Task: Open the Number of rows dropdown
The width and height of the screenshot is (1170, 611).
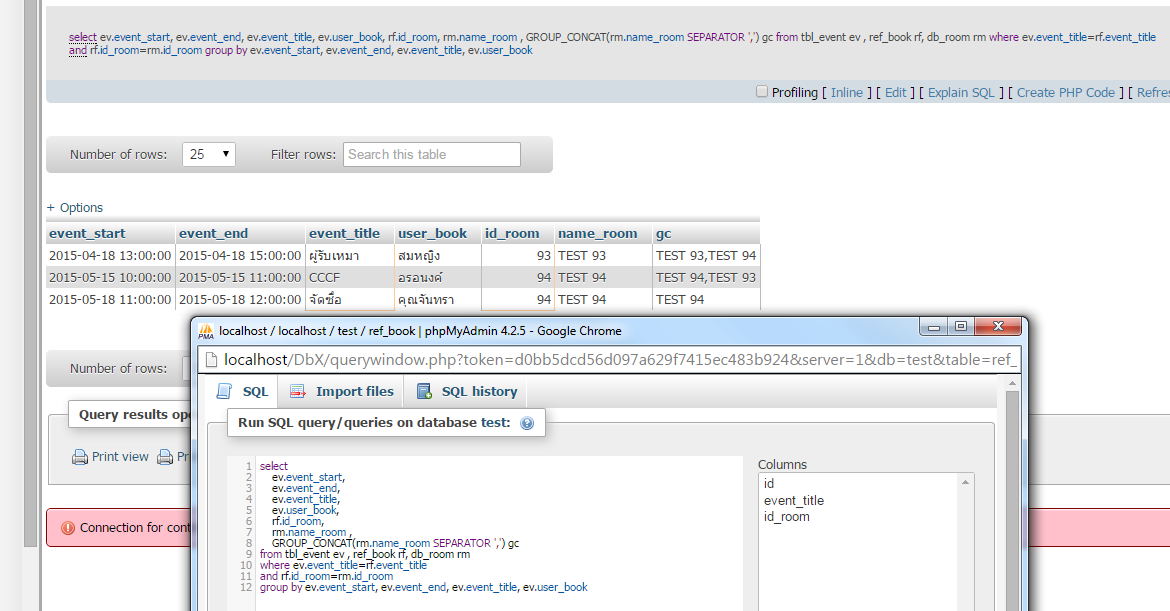Action: (209, 154)
